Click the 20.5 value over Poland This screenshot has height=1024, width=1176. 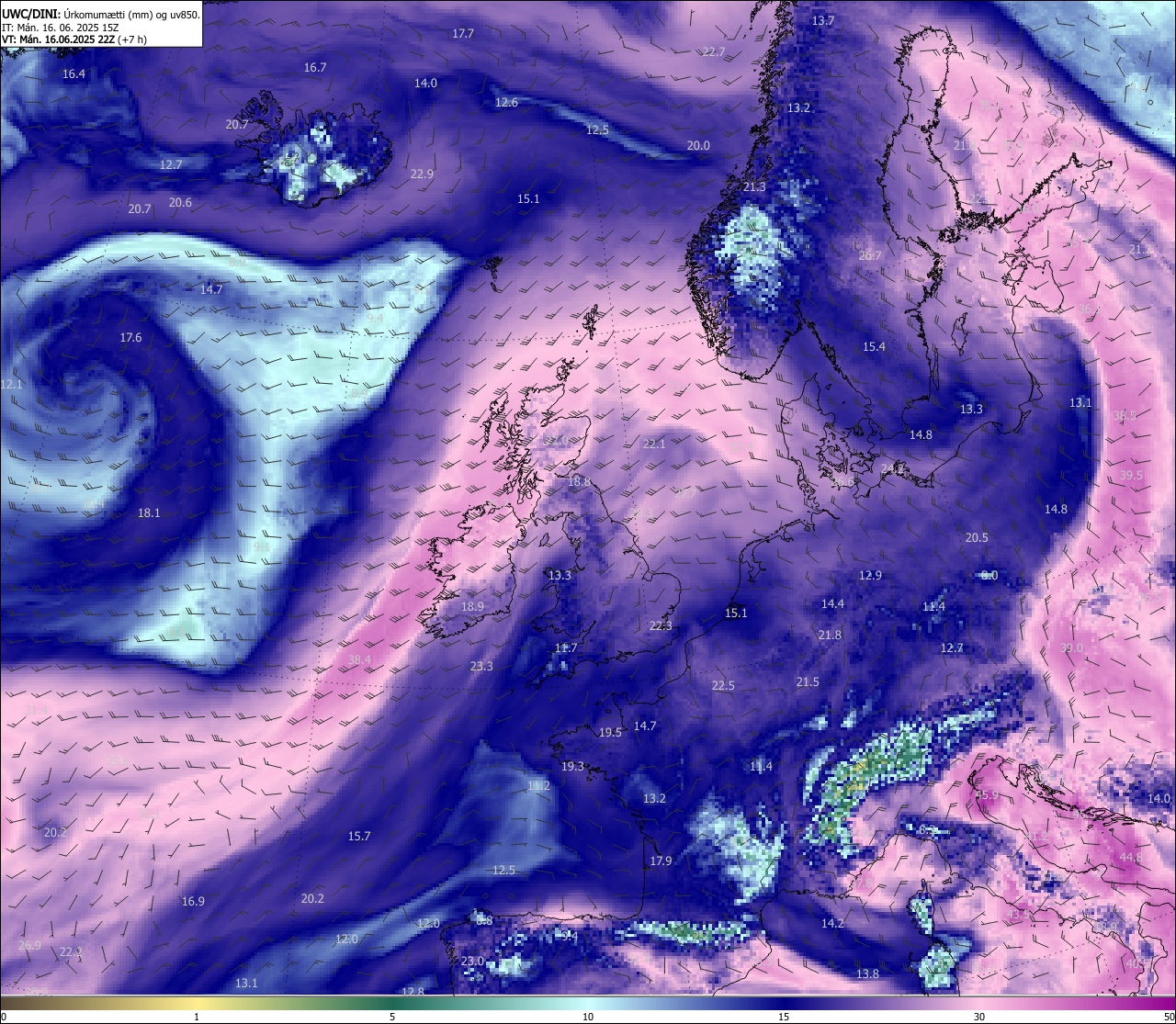pyautogui.click(x=977, y=537)
